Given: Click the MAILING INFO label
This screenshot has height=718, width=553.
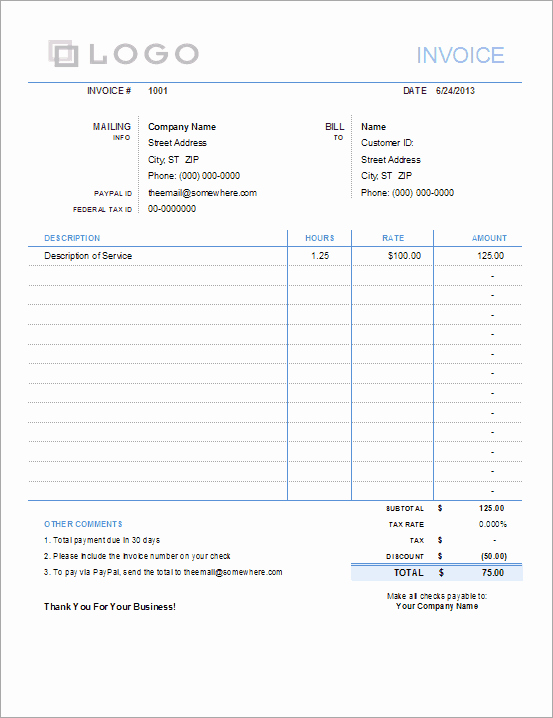Looking at the screenshot, I should coord(112,131).
